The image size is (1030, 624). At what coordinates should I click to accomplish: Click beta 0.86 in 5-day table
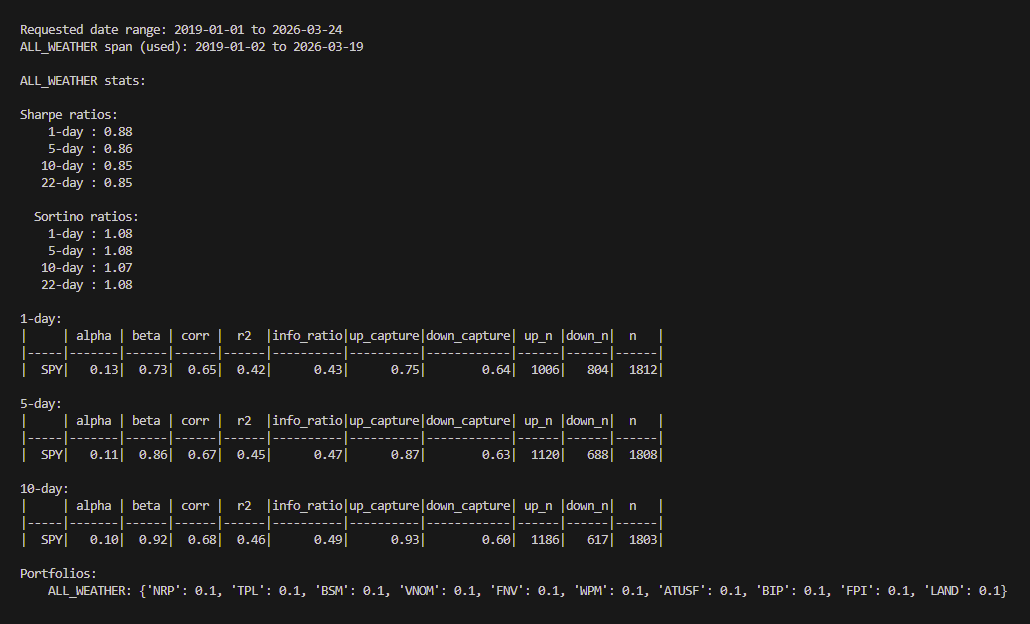pos(153,455)
